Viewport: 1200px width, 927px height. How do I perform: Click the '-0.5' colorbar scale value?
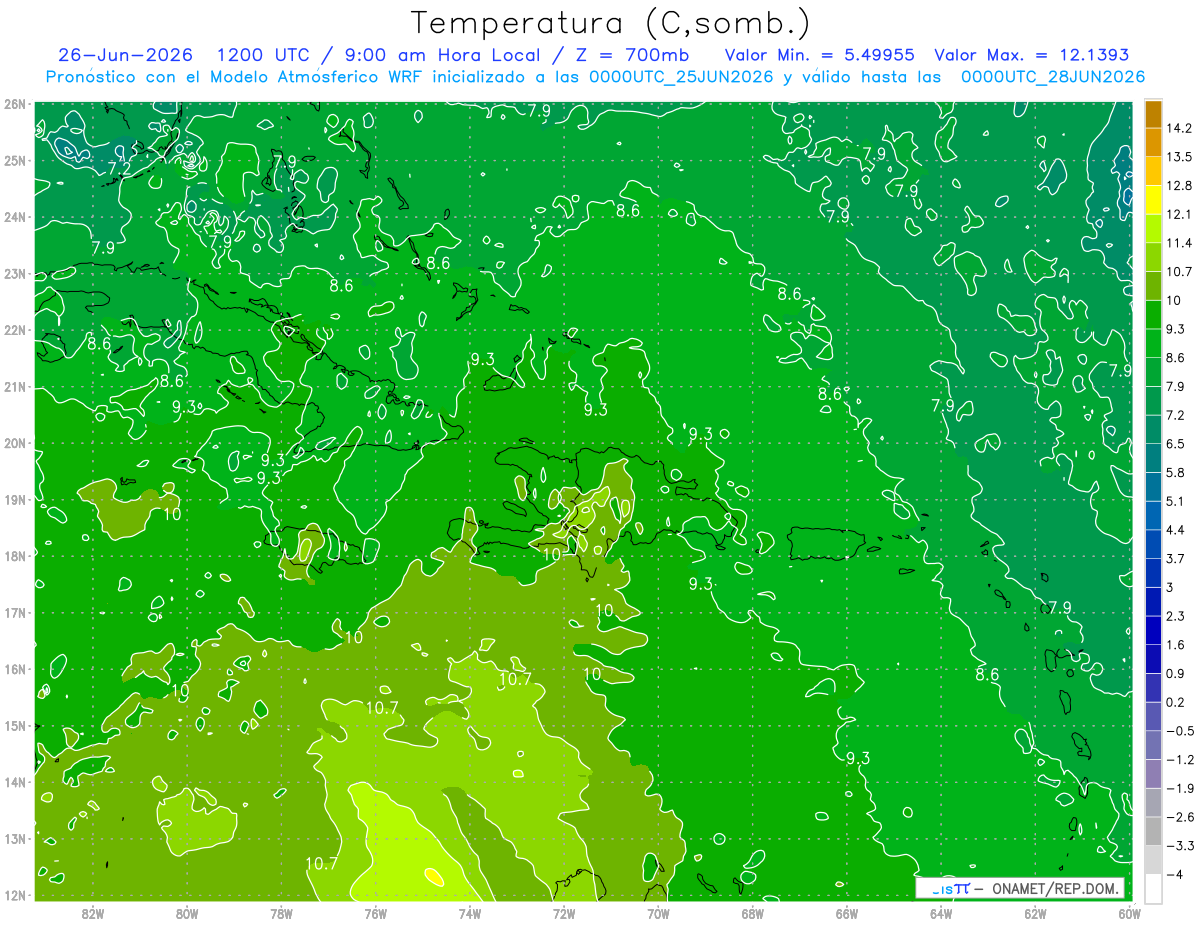coord(1178,731)
